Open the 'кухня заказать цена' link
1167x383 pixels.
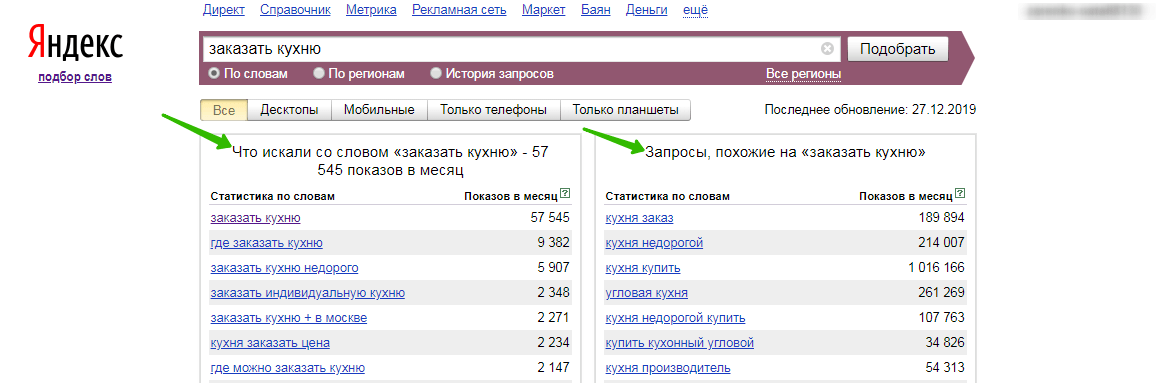[x=270, y=343]
